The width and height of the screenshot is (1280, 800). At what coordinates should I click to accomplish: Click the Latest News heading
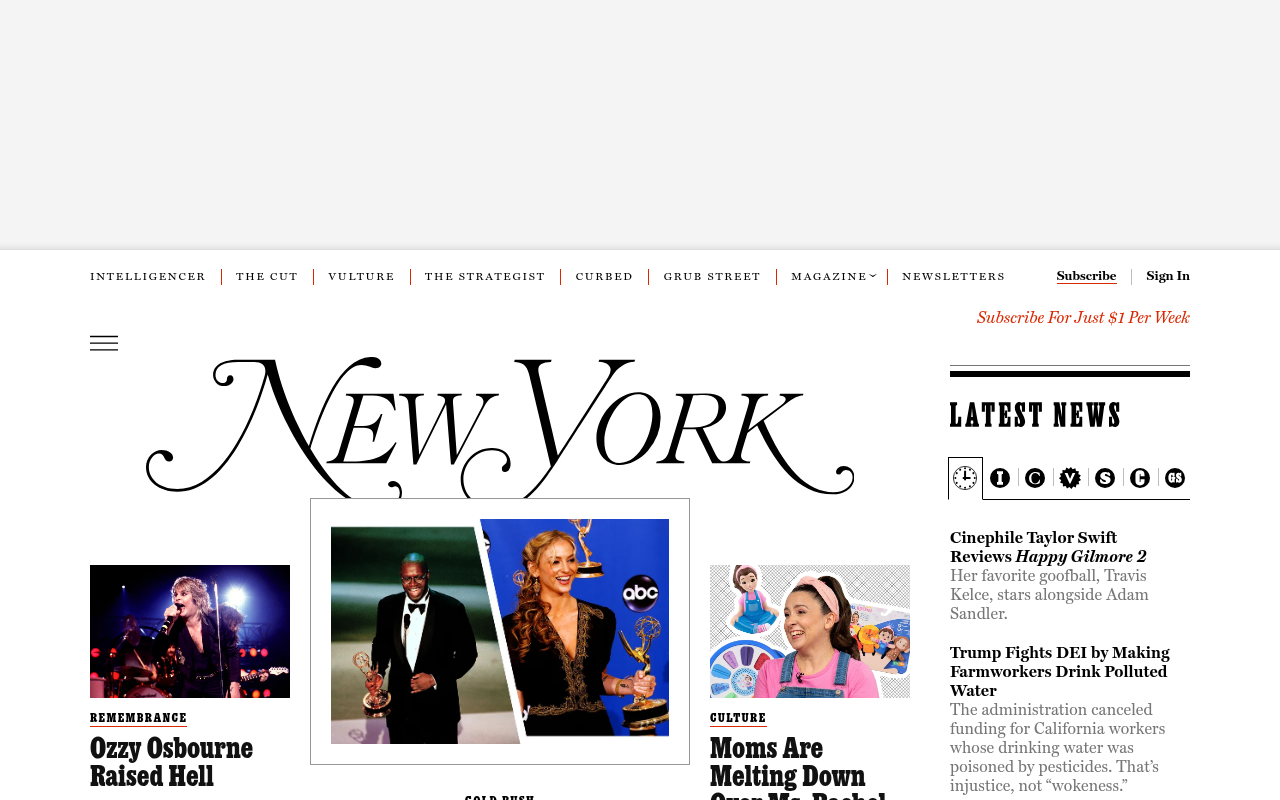tap(1035, 415)
